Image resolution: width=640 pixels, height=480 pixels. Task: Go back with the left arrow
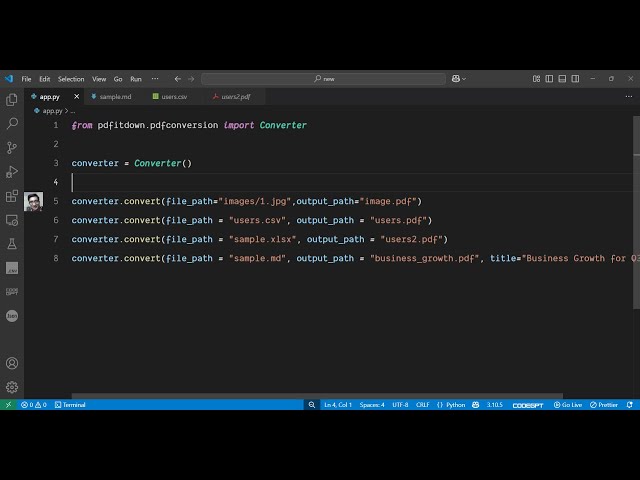(178, 79)
